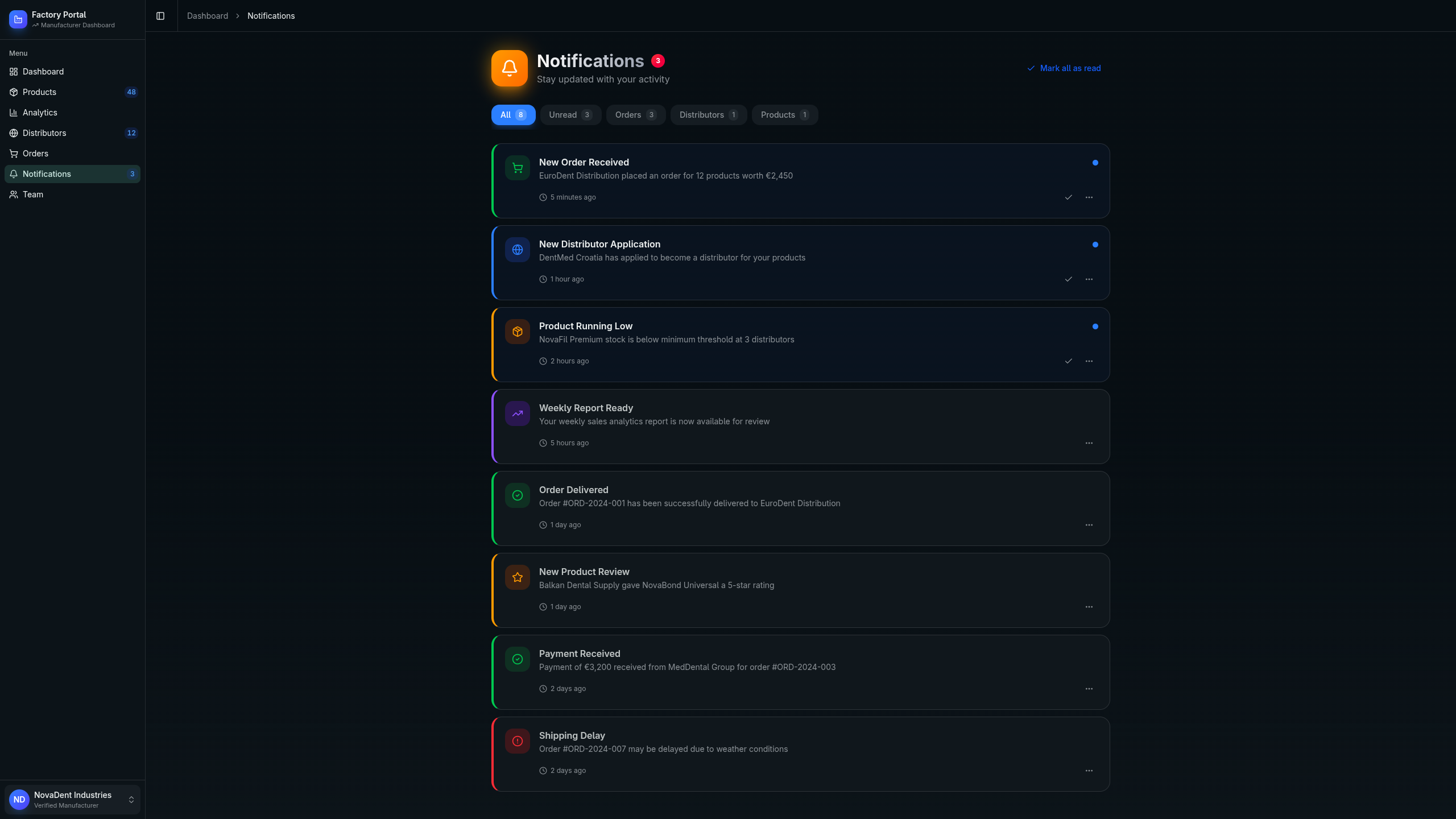The width and height of the screenshot is (1456, 819).
Task: Open Analytics in the sidebar menu
Action: pyautogui.click(x=40, y=113)
